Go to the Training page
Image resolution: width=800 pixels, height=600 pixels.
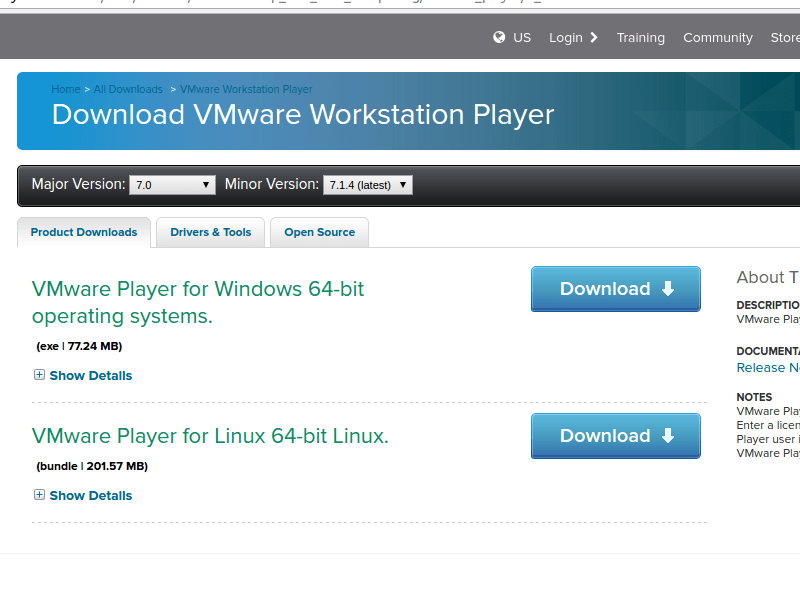pos(640,38)
